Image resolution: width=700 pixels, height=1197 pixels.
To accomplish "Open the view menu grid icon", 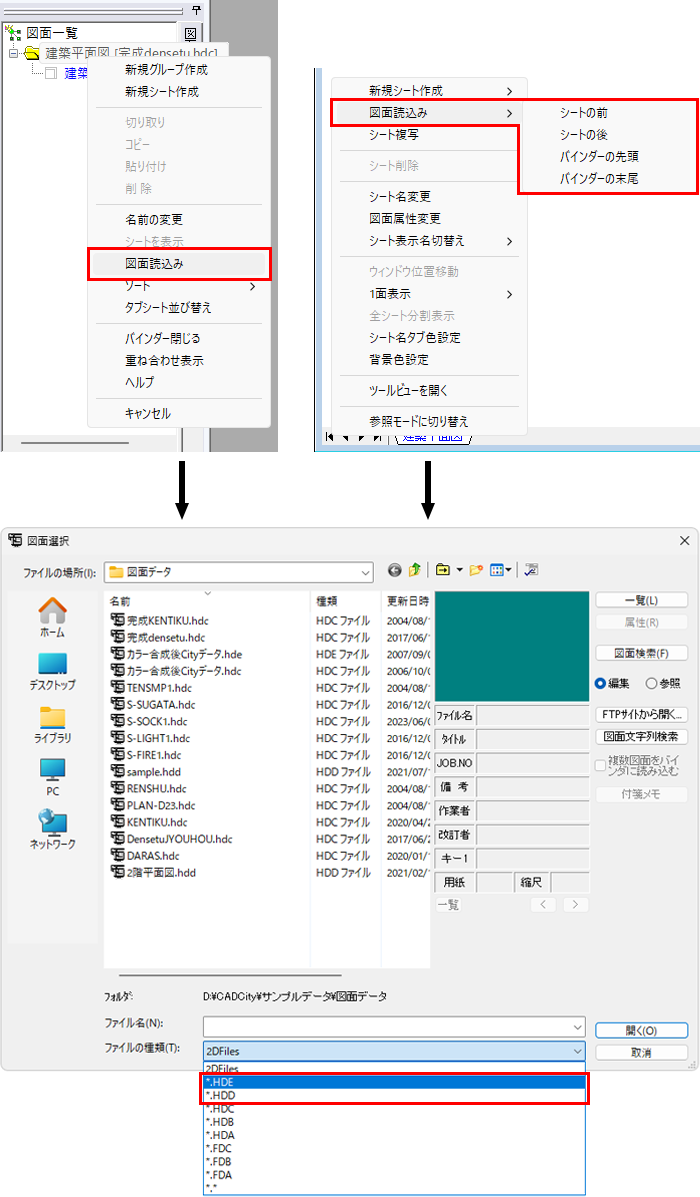I will tap(497, 570).
